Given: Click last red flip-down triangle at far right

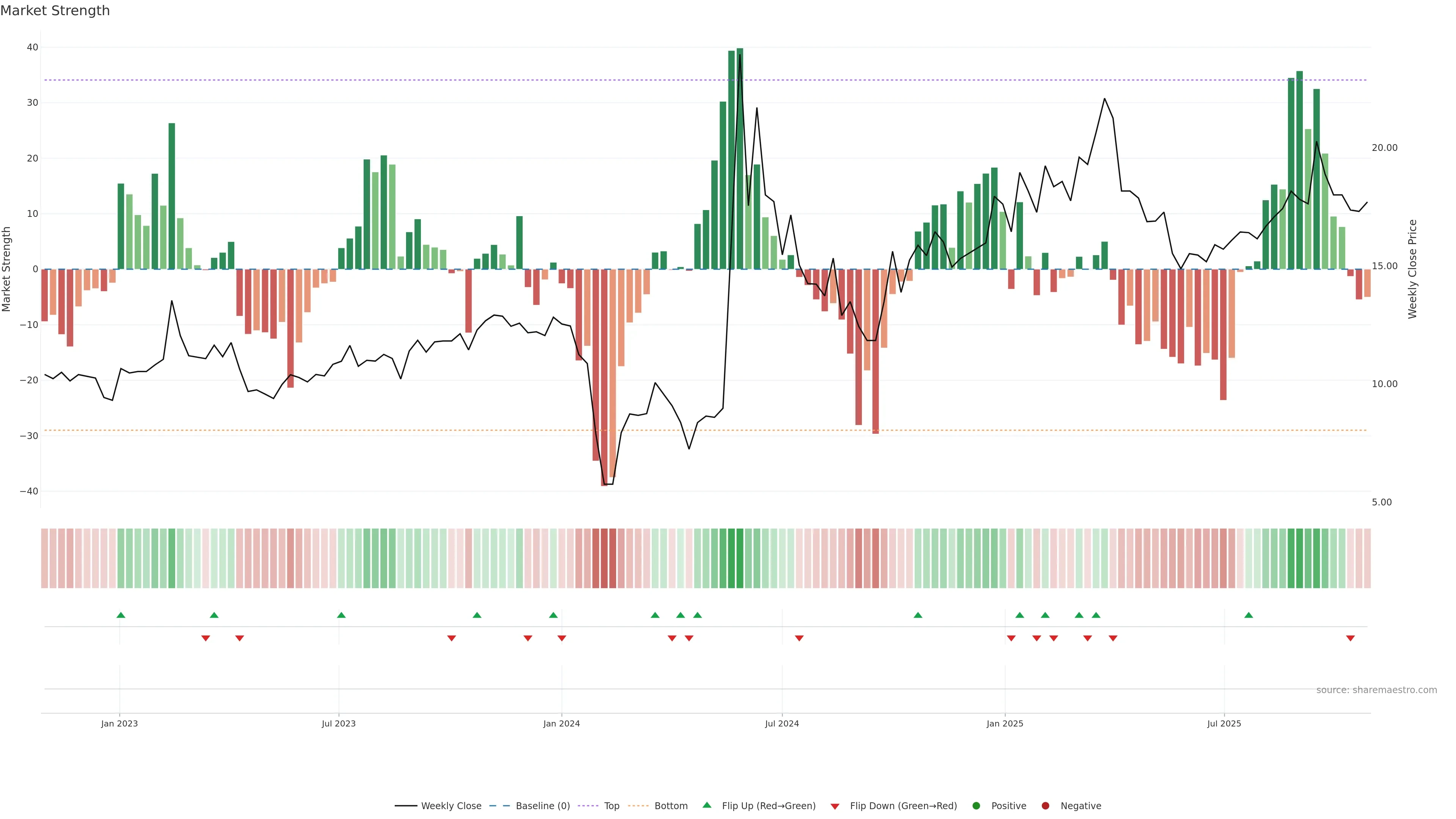Looking at the screenshot, I should point(1350,638).
